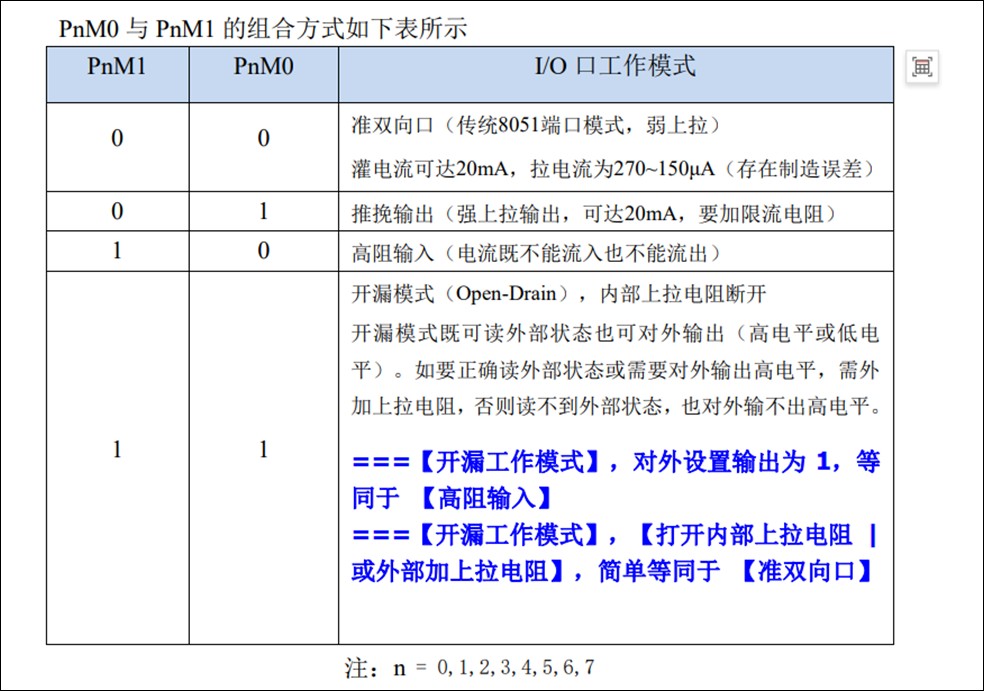Click the line starting '开漏模式既可读外部状态'
Viewport: 984px width, 691px height.
click(616, 333)
